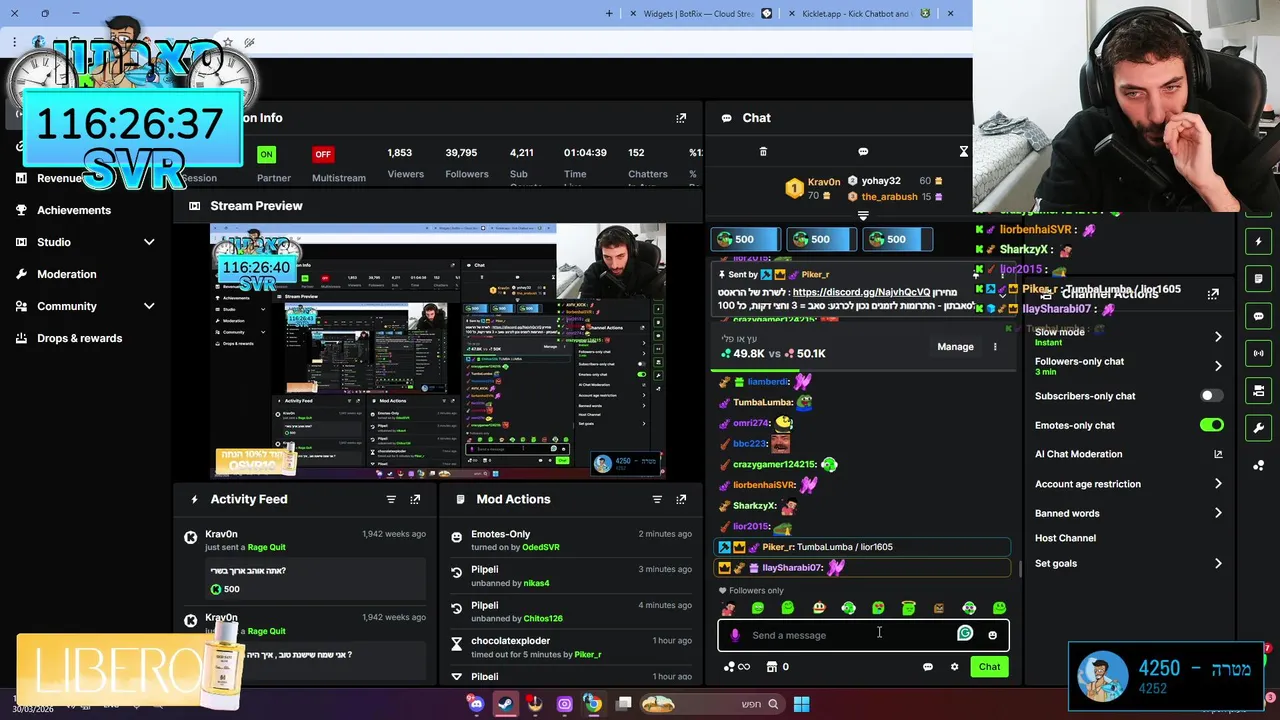Click the green ON Partner badge
Screen dimensions: 1280x720
coord(266,154)
